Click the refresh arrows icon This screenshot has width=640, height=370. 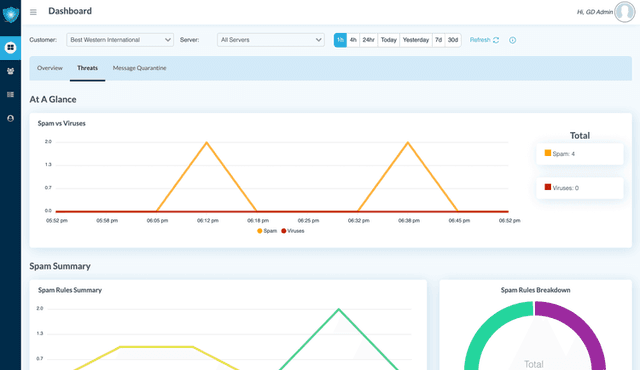[496, 40]
